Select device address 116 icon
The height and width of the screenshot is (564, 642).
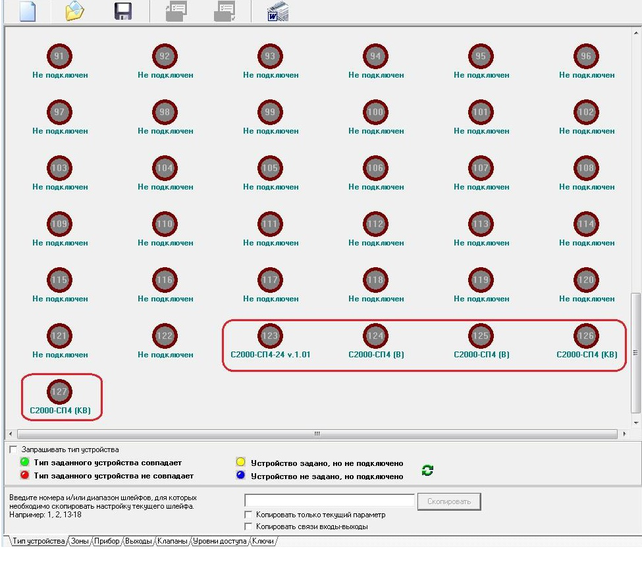click(165, 280)
